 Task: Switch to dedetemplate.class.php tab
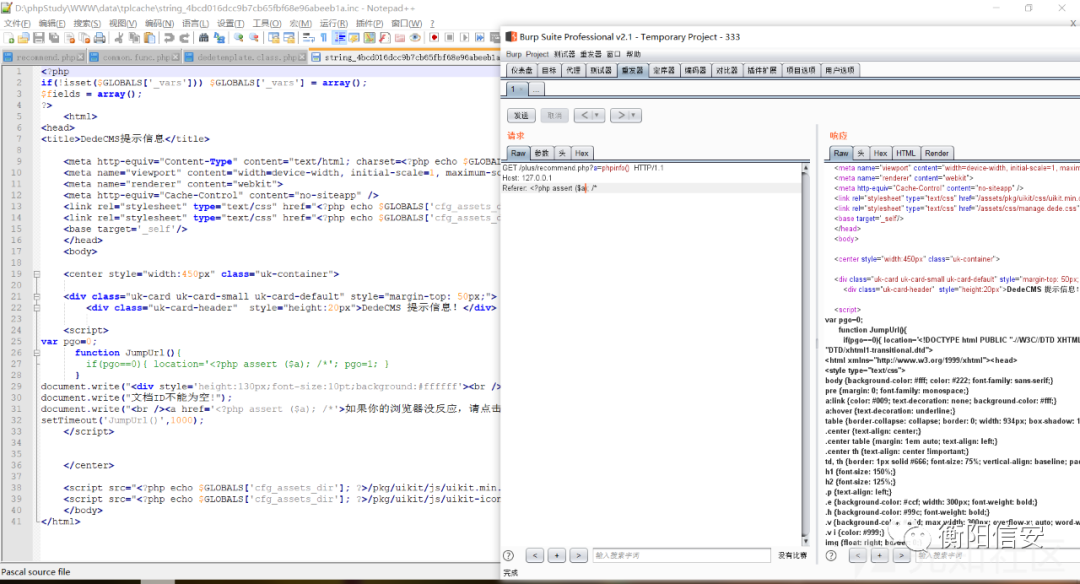(245, 57)
